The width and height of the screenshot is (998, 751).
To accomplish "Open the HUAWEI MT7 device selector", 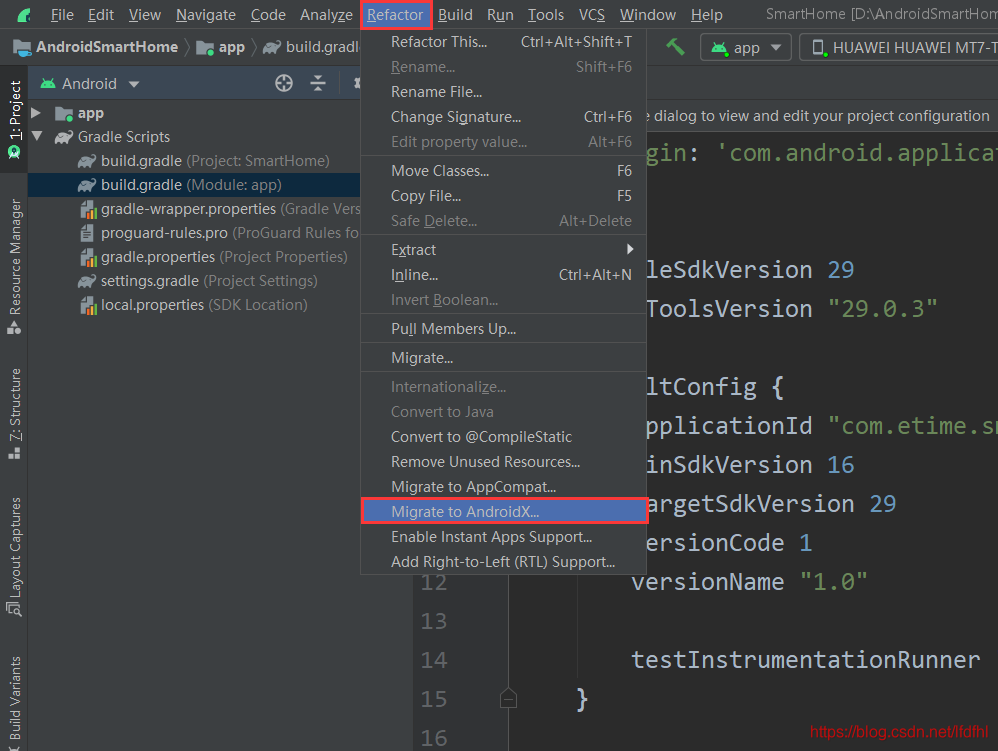I will coord(899,47).
